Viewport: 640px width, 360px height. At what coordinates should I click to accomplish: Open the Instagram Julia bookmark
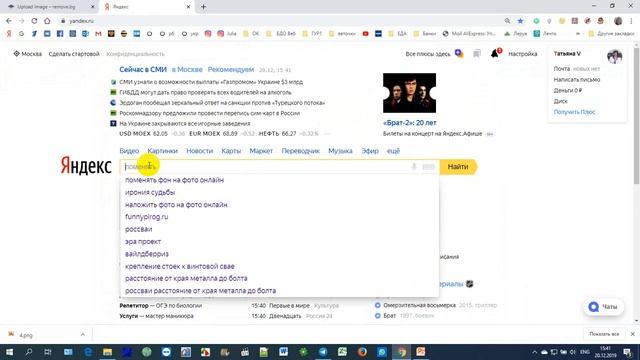click(227, 33)
